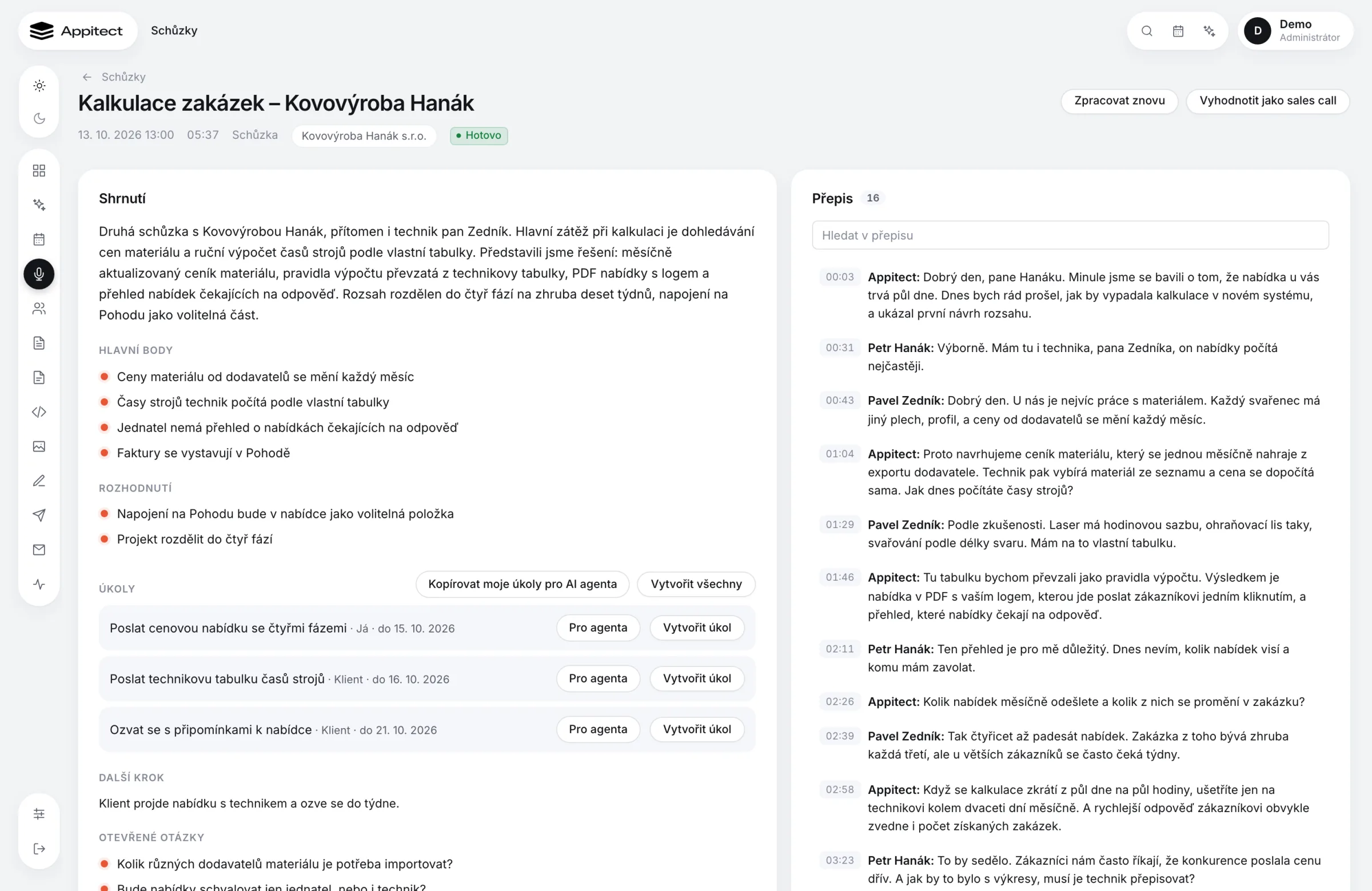Image resolution: width=1372 pixels, height=891 pixels.
Task: Click the logout icon in sidebar
Action: 39,848
